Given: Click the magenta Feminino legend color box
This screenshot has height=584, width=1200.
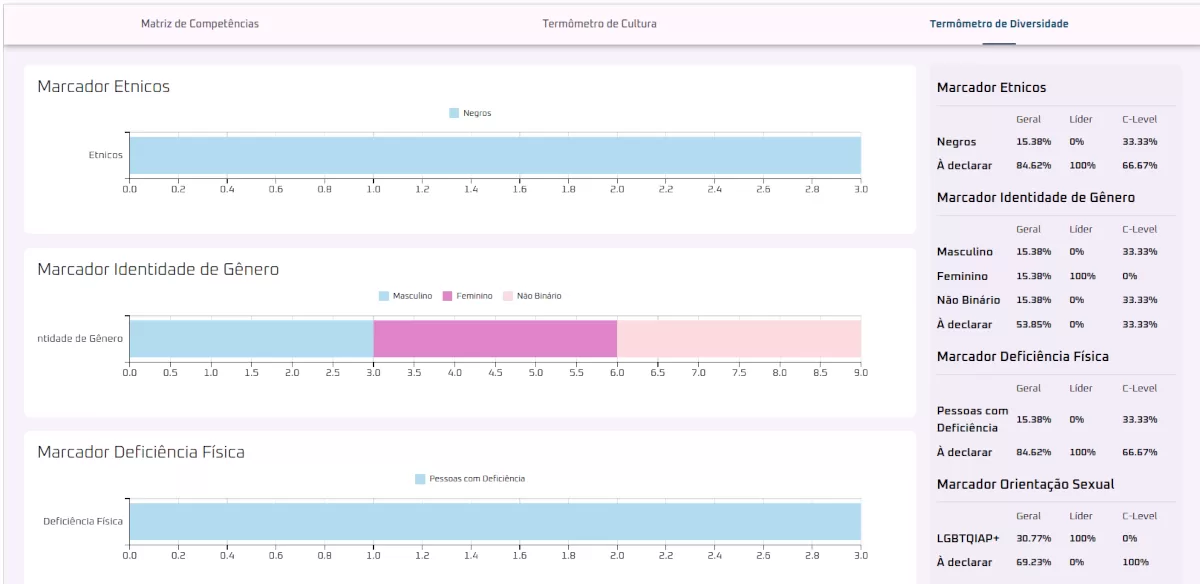Looking at the screenshot, I should point(447,296).
